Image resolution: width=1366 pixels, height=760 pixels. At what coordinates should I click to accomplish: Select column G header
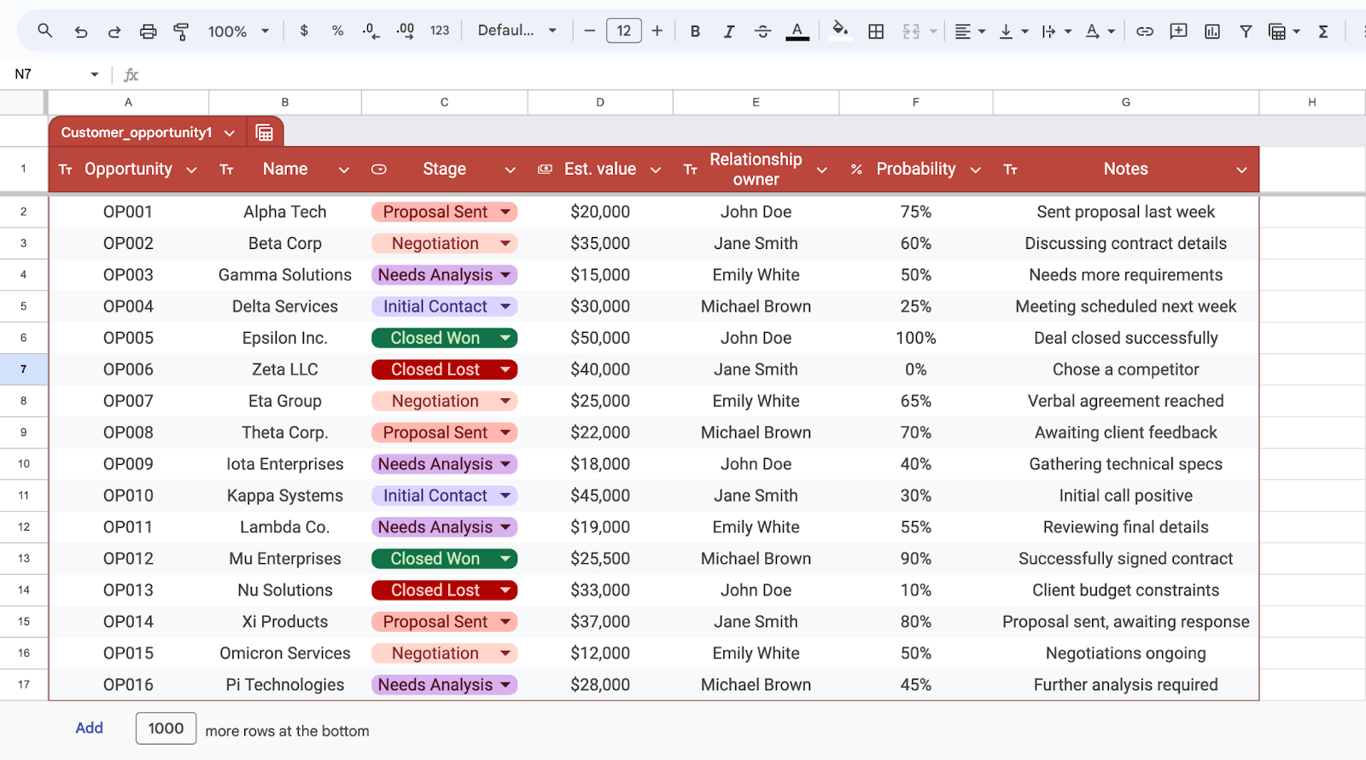pos(1126,102)
